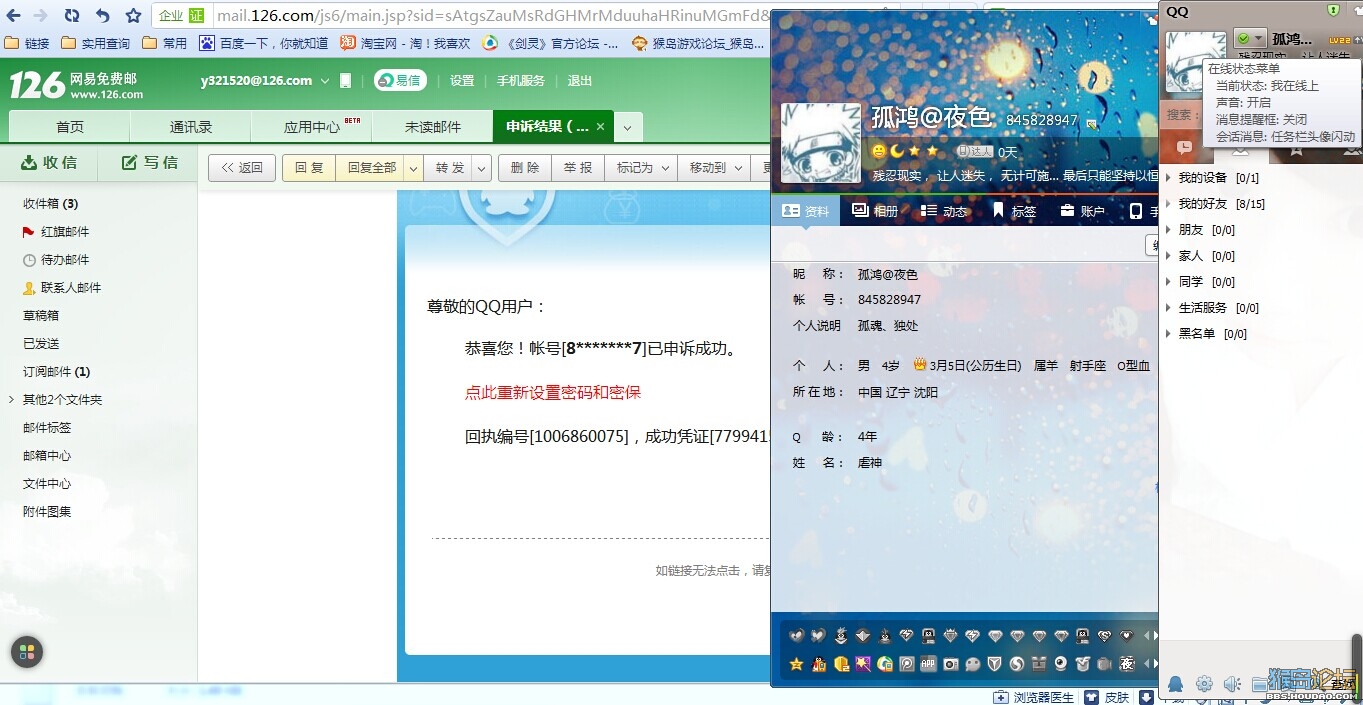The width and height of the screenshot is (1363, 705).
Task: Select the 标签 tab in the QQ profile
Action: (1013, 211)
